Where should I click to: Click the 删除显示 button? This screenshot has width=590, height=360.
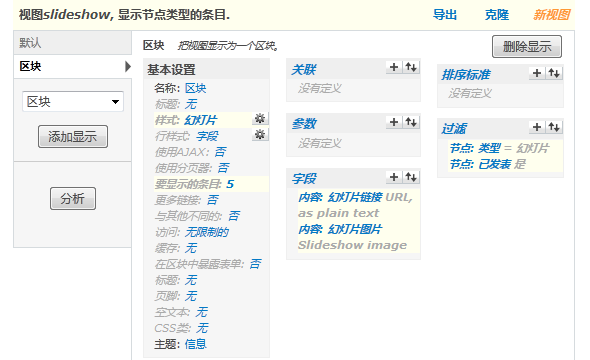click(527, 47)
